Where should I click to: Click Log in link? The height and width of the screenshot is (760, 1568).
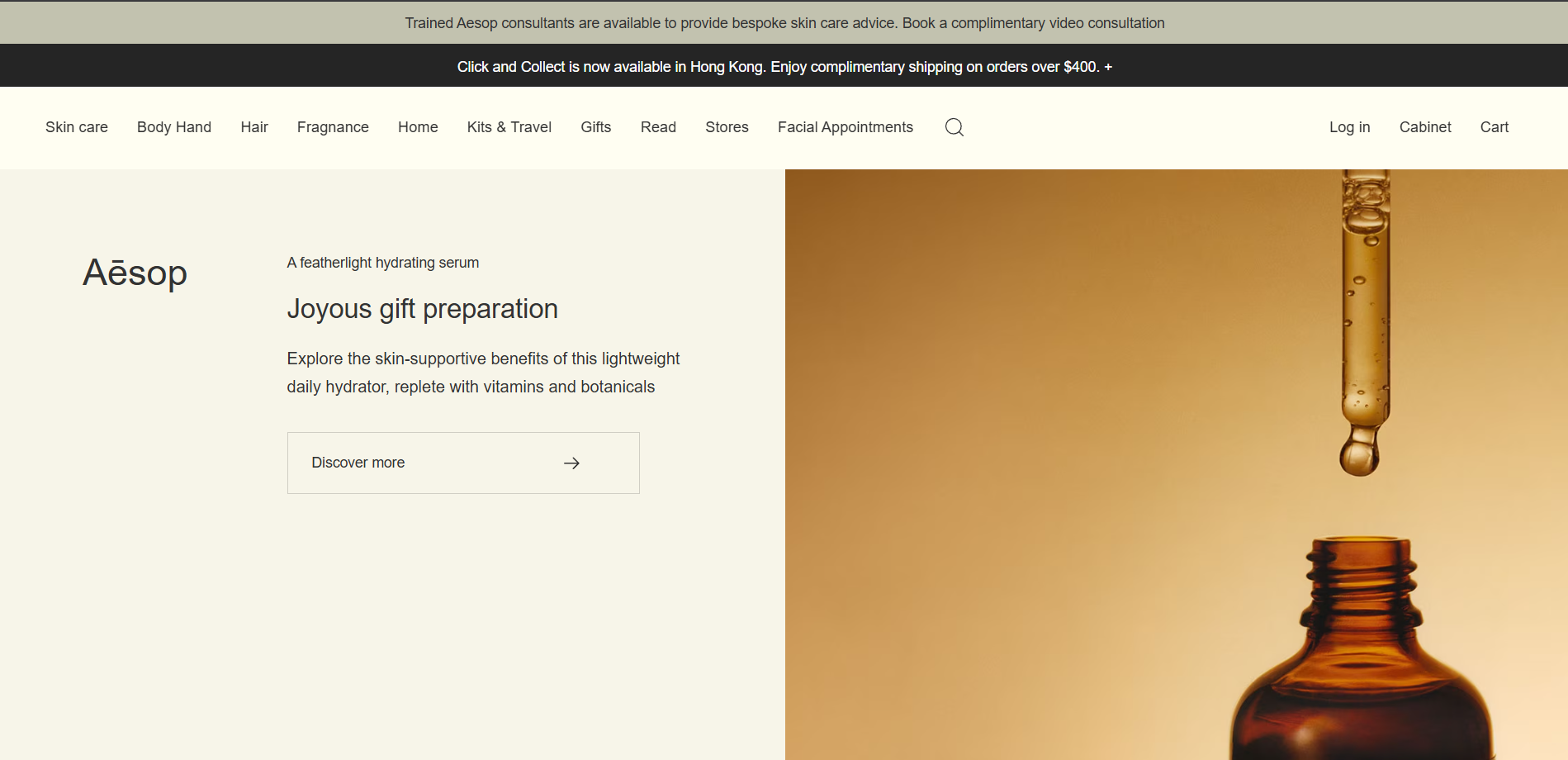1349,127
